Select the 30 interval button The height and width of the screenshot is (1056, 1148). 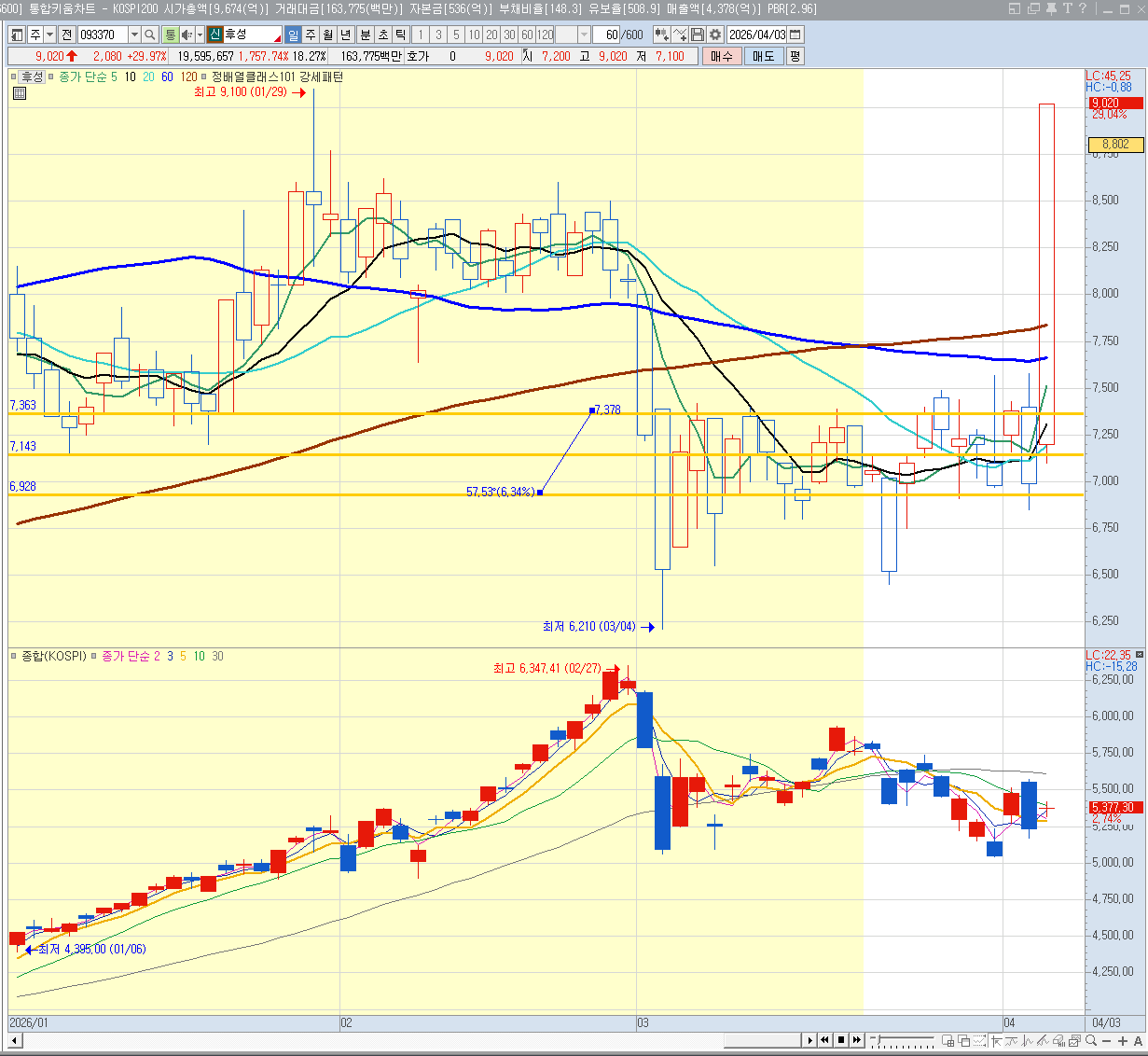[x=509, y=35]
